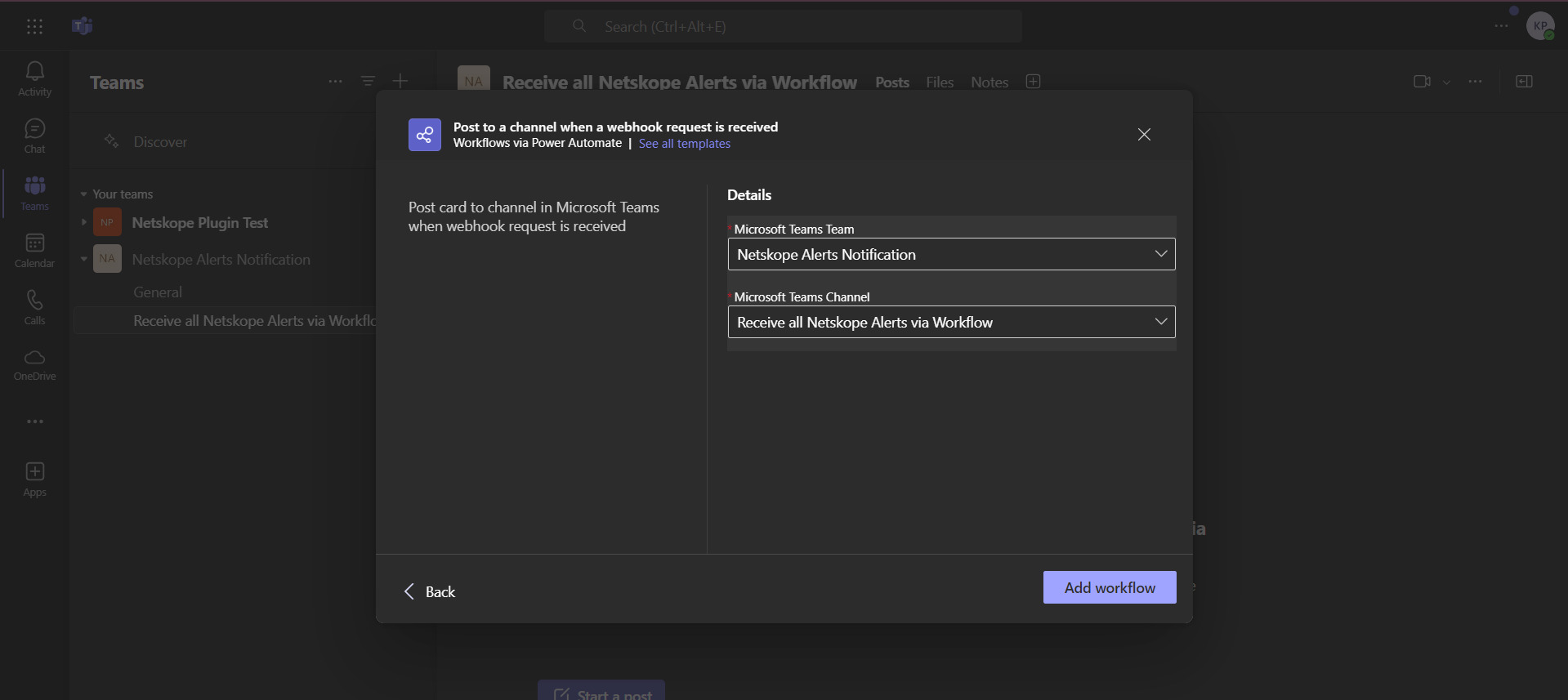Add a tab with the plus icon

[1033, 82]
